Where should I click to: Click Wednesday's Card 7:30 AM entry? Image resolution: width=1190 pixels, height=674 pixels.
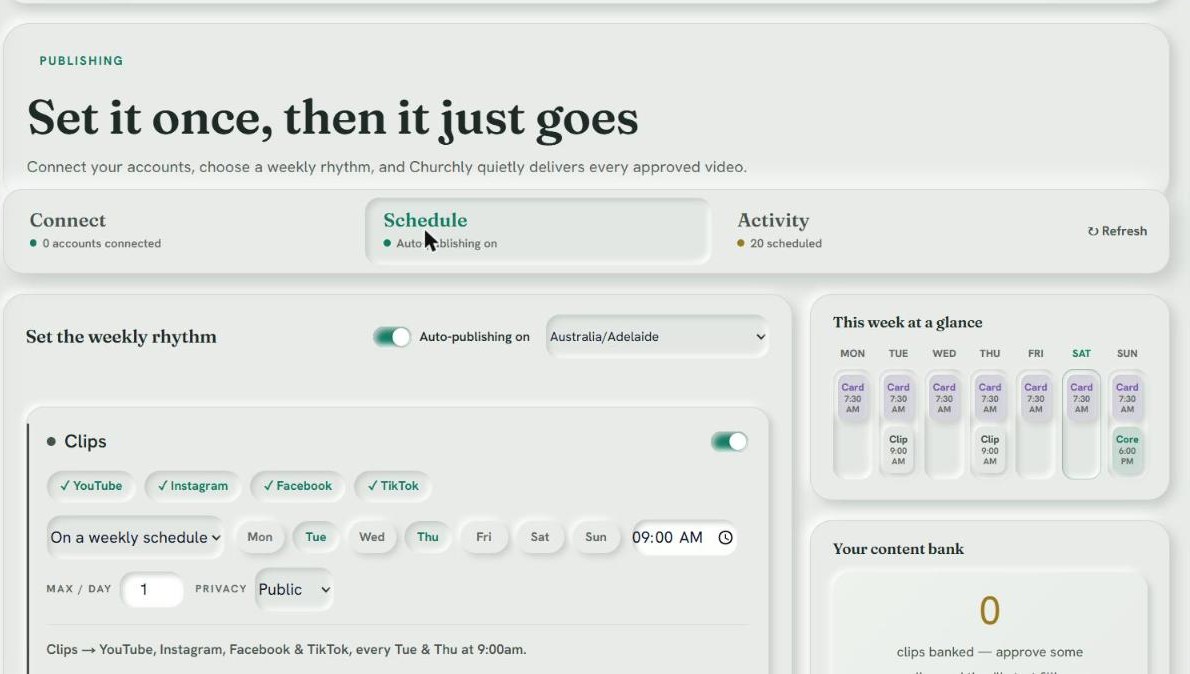point(944,398)
